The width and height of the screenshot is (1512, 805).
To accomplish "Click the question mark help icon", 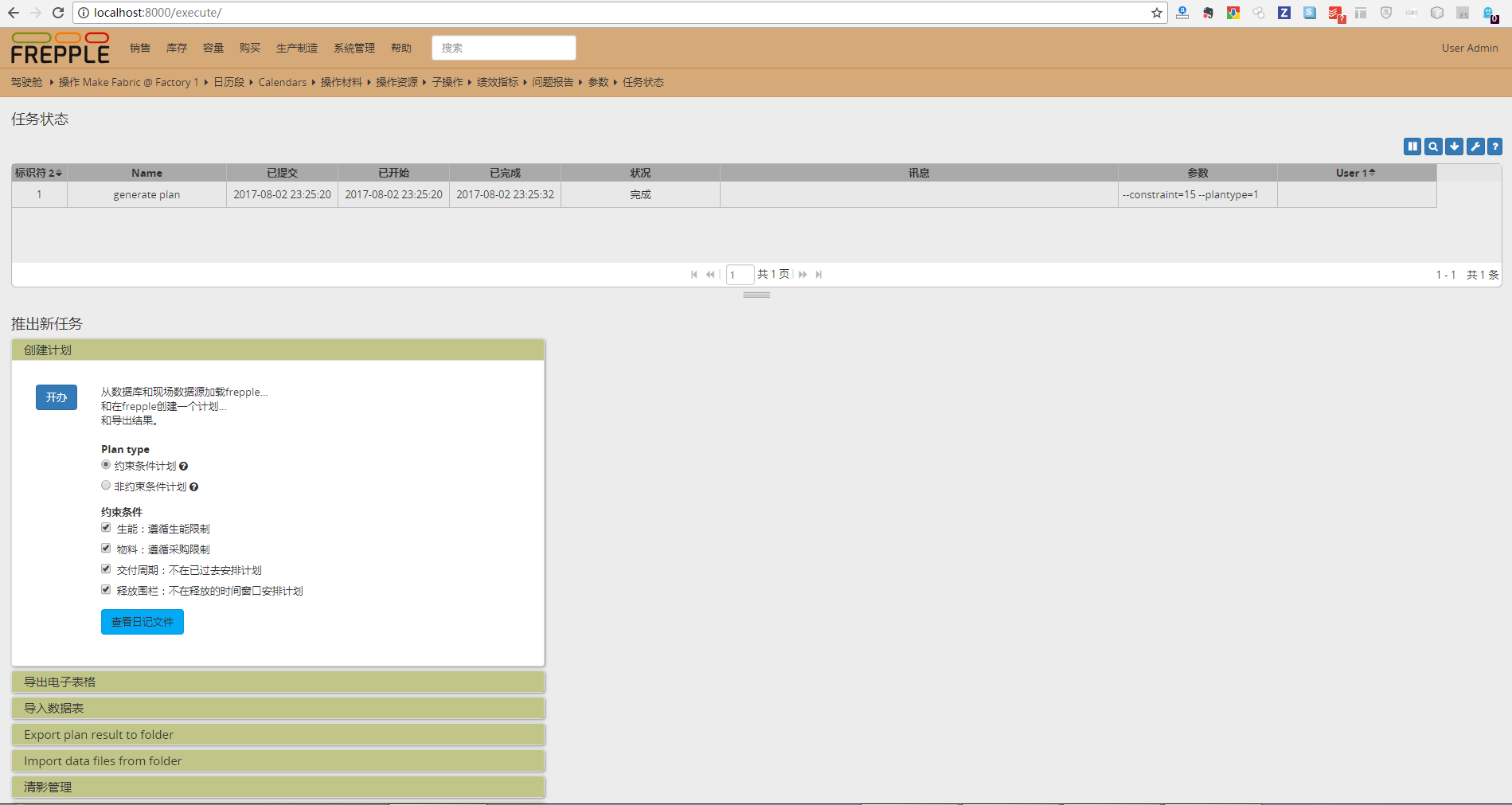I will 1494,147.
